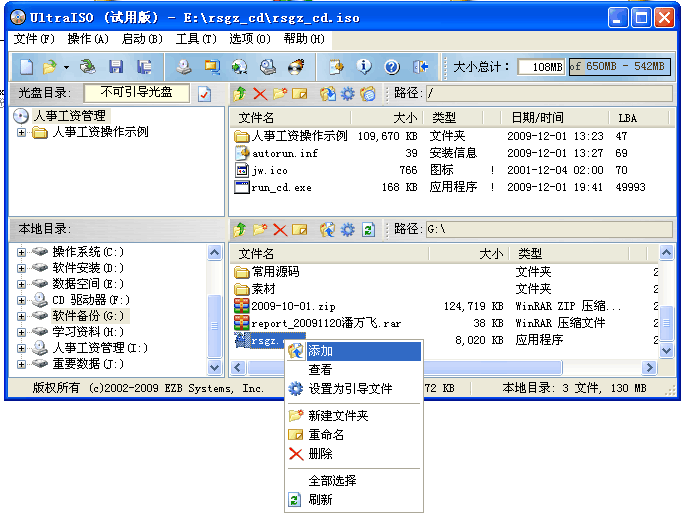Expand the 软件备份 (G:) drive node
This screenshot has height=514, width=682.
(x=21, y=316)
